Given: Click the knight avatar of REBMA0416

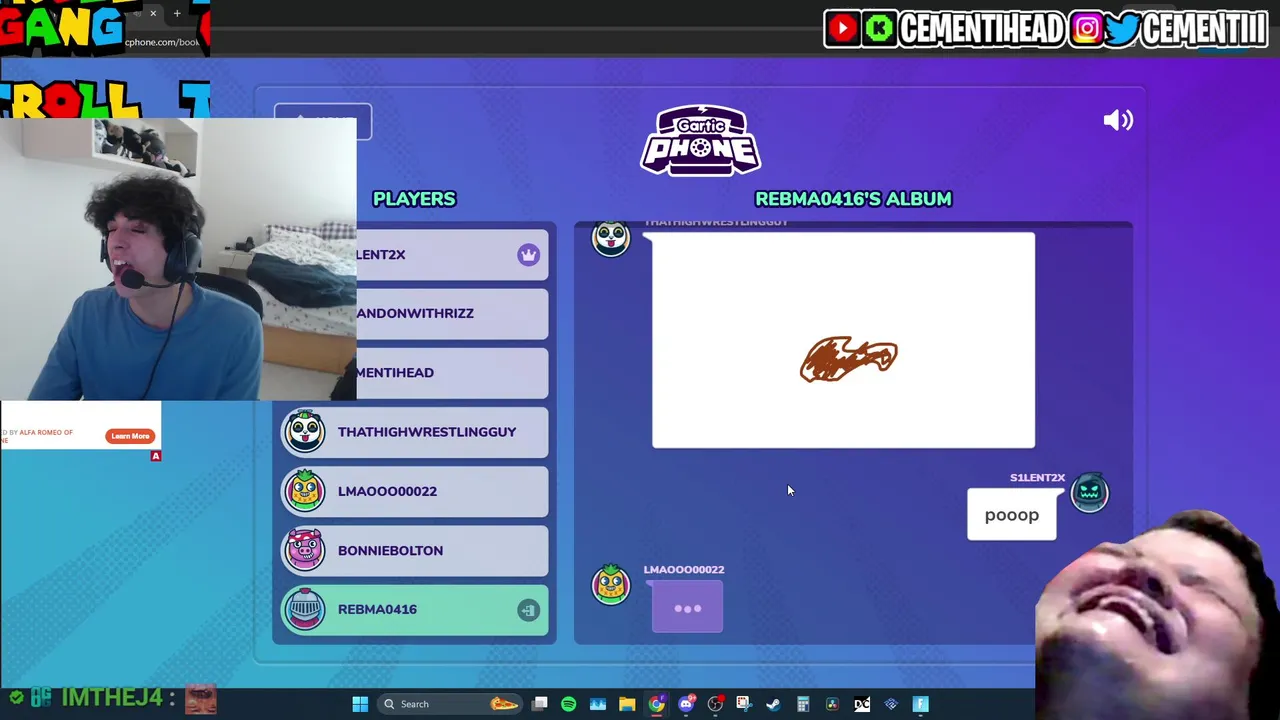Looking at the screenshot, I should (304, 609).
